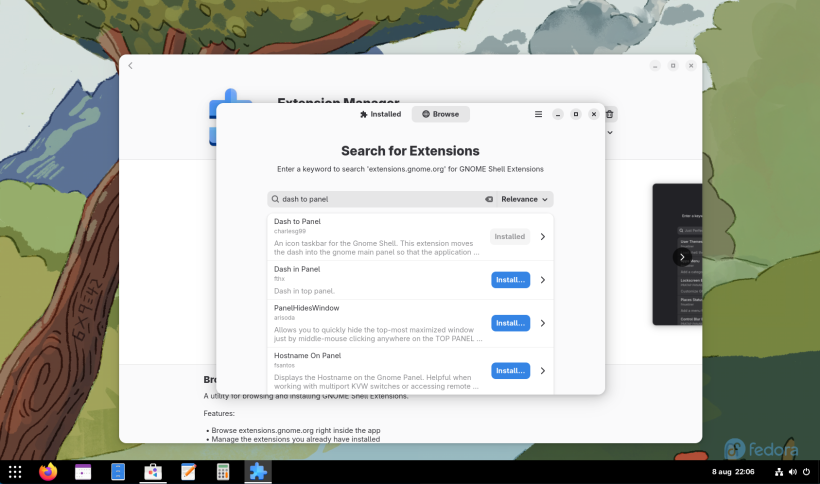820x484 pixels.
Task: Expand Dash in Panel details chevron
Action: pos(543,280)
